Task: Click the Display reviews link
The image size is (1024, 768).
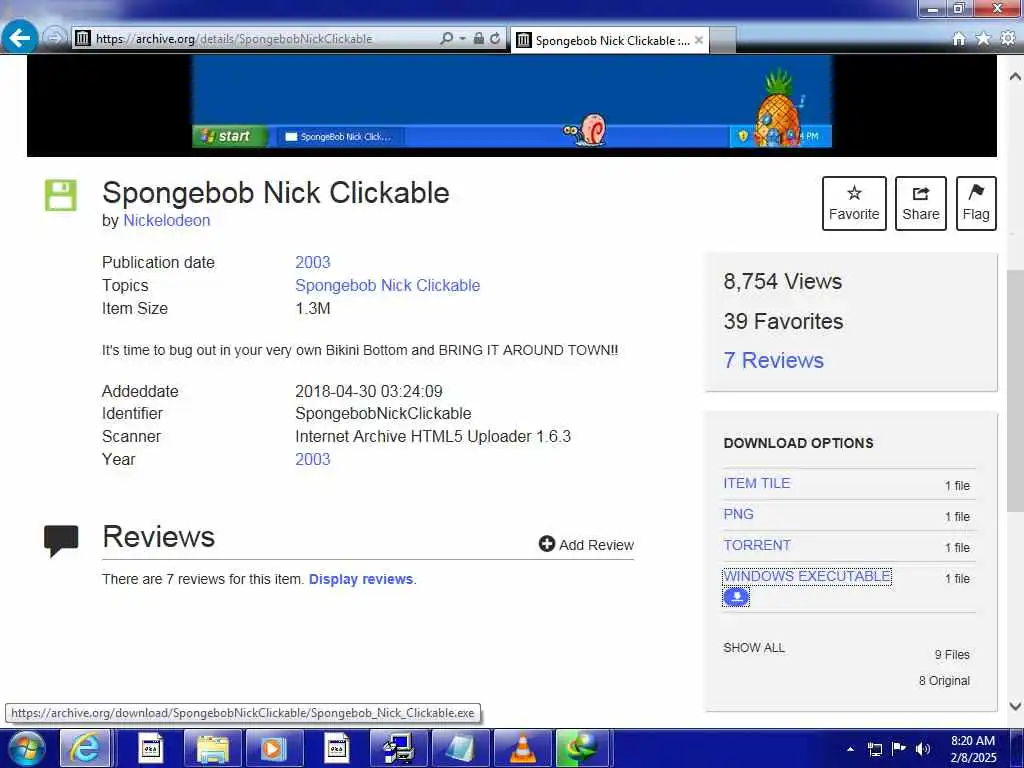Action: [360, 579]
